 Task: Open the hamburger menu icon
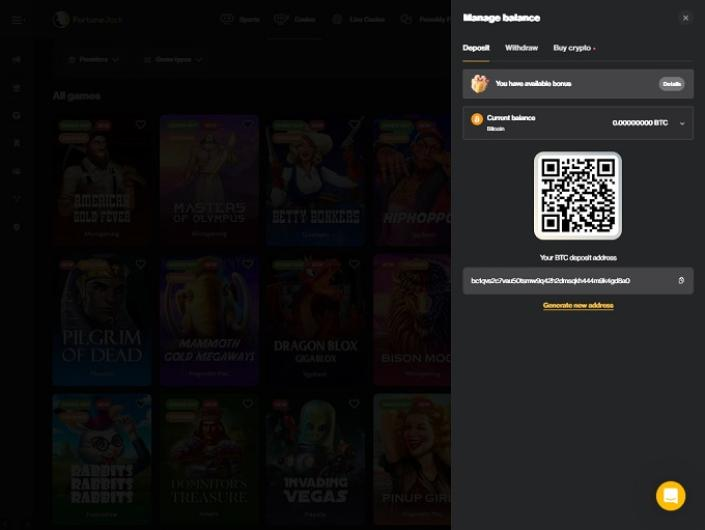pos(17,20)
